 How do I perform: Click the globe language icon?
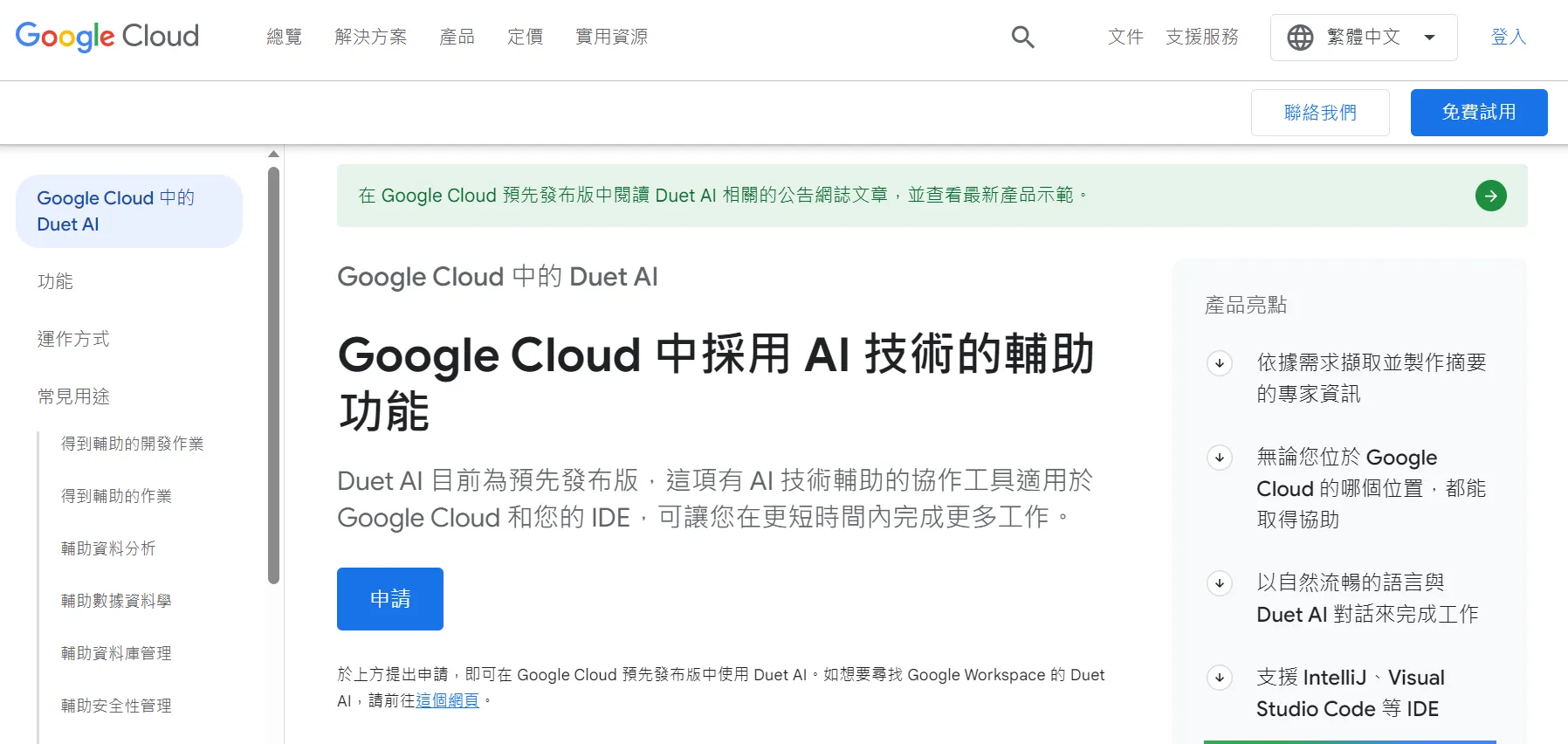(x=1300, y=38)
